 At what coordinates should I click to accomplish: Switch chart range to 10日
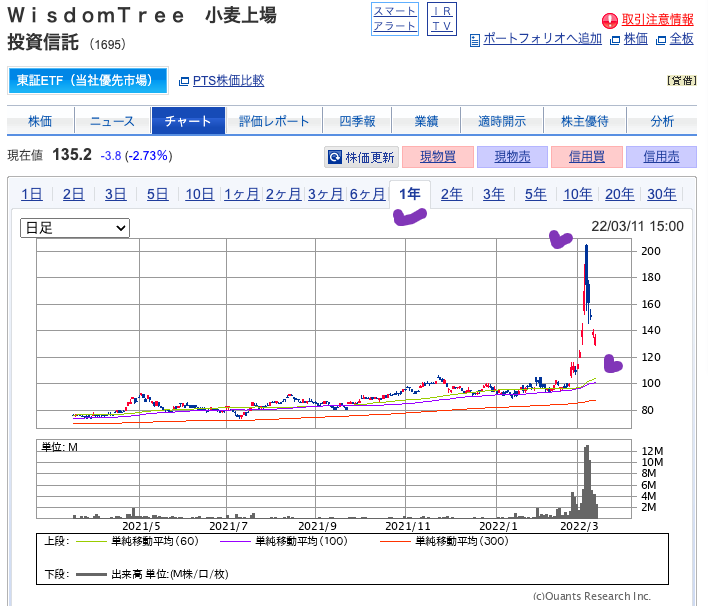click(x=200, y=194)
